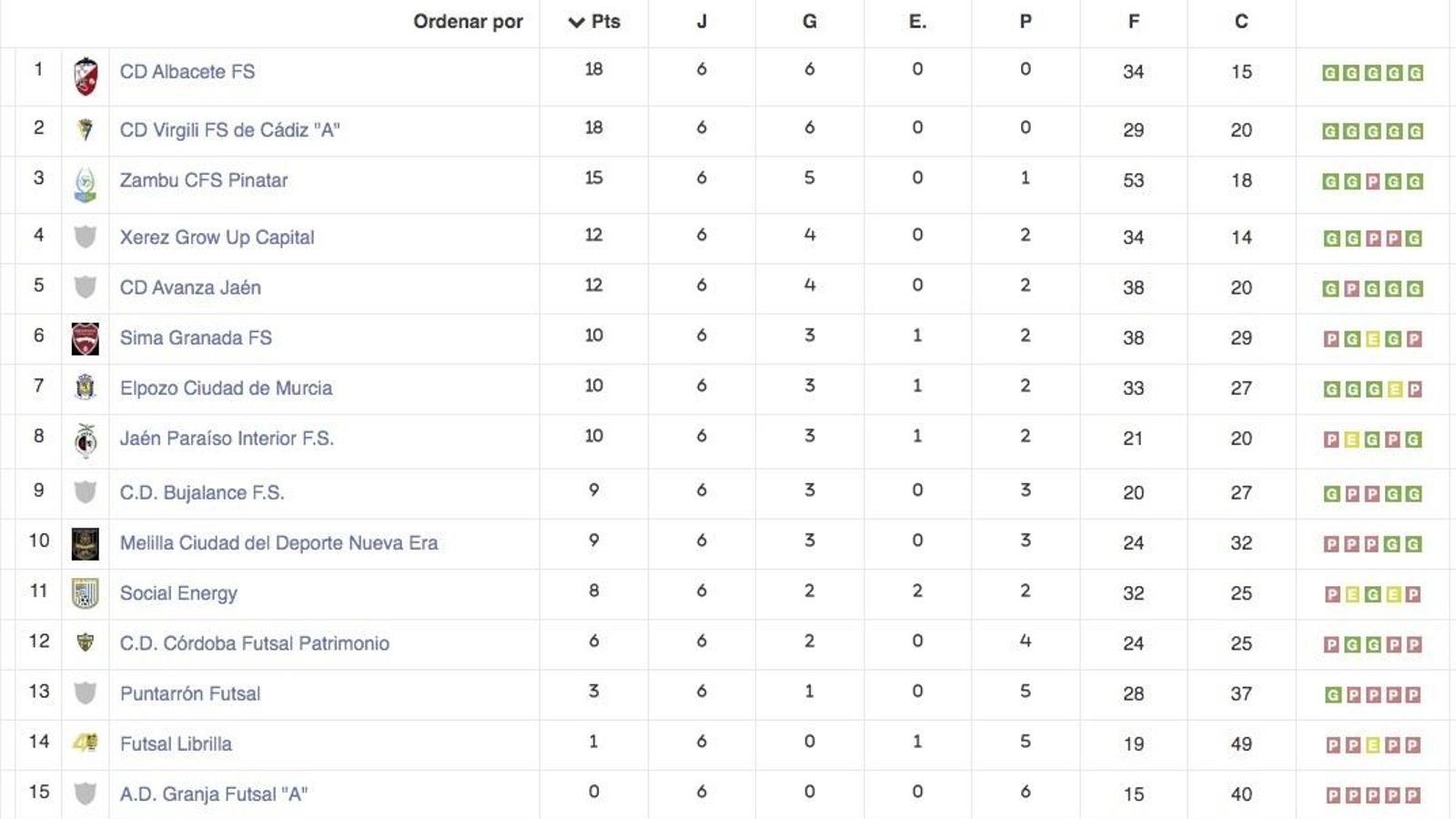Sort the table by the J column
This screenshot has width=1456, height=819.
pyautogui.click(x=701, y=22)
